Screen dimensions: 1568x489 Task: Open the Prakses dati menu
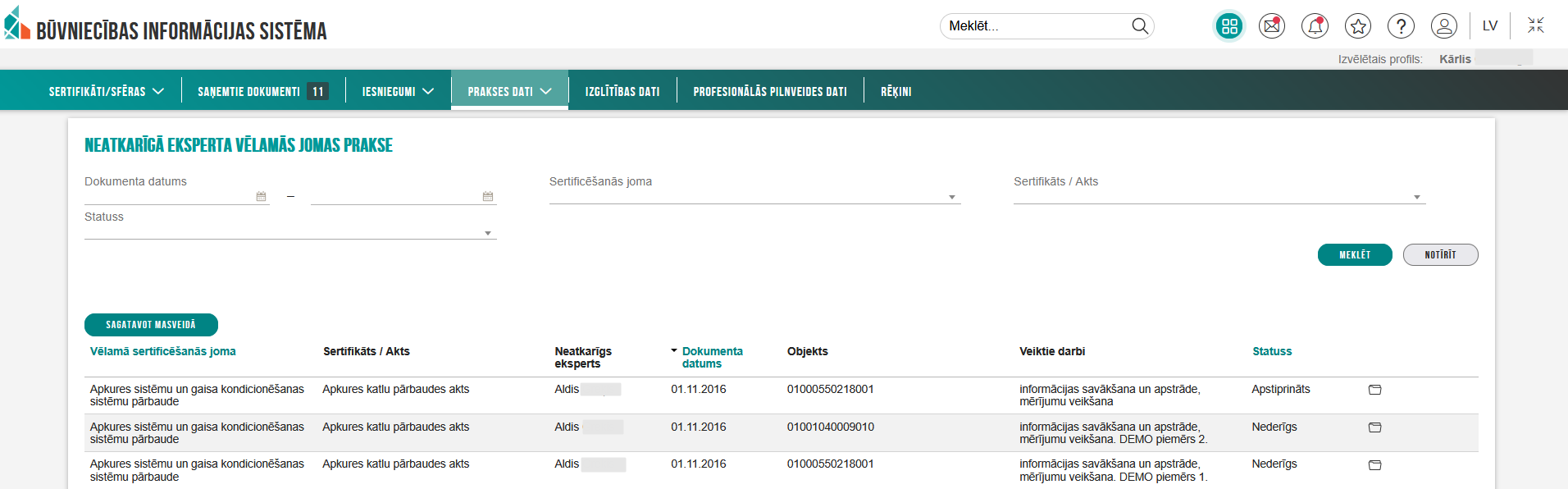[508, 92]
